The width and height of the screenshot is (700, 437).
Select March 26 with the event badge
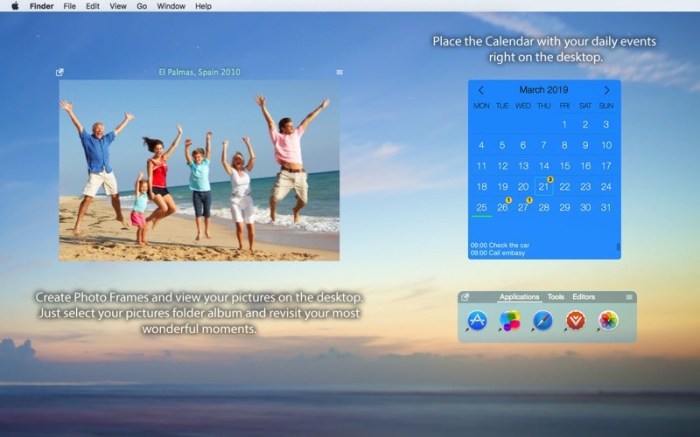click(x=502, y=207)
